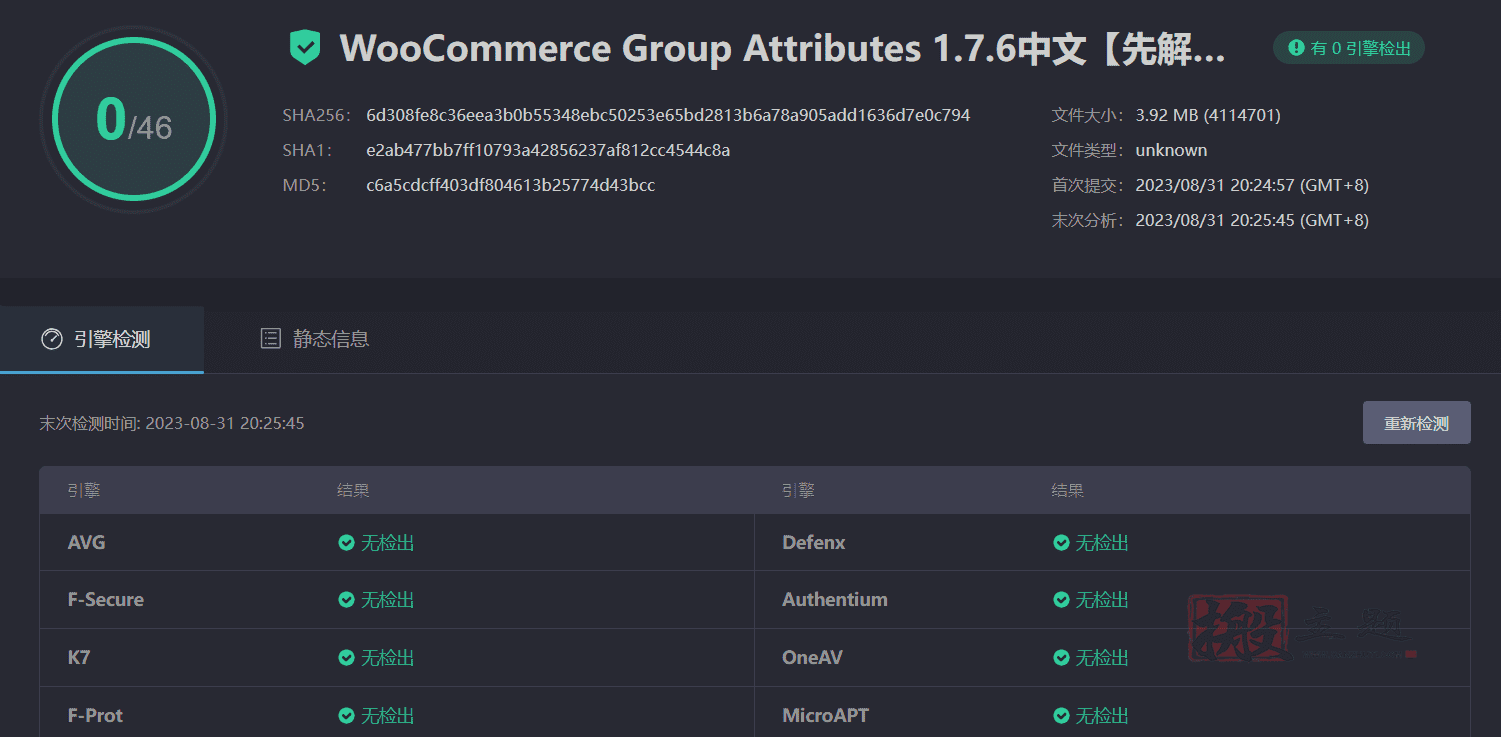
Task: Click the check icon in F-Prot row
Action: coord(346,716)
